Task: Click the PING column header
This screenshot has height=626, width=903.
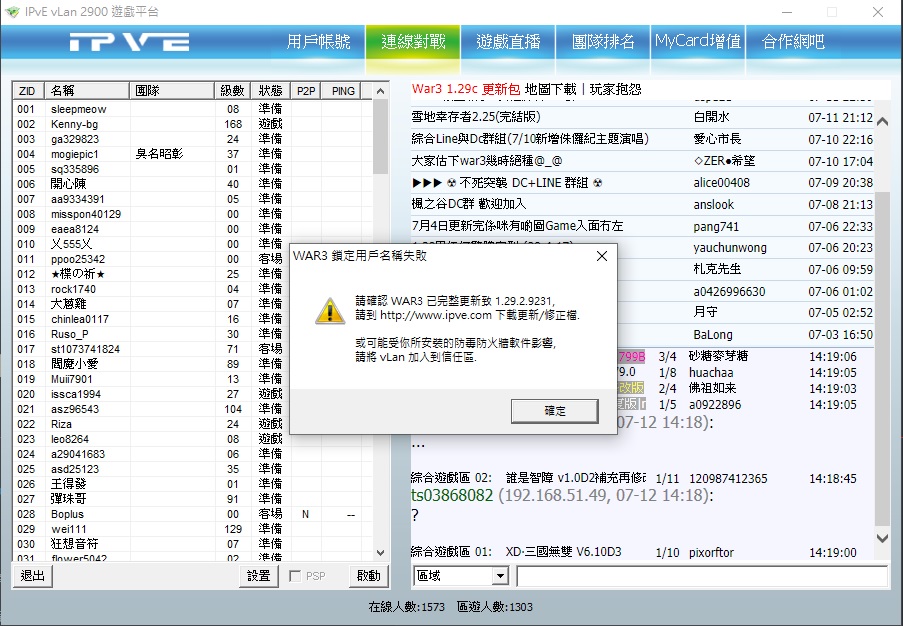Action: tap(343, 91)
